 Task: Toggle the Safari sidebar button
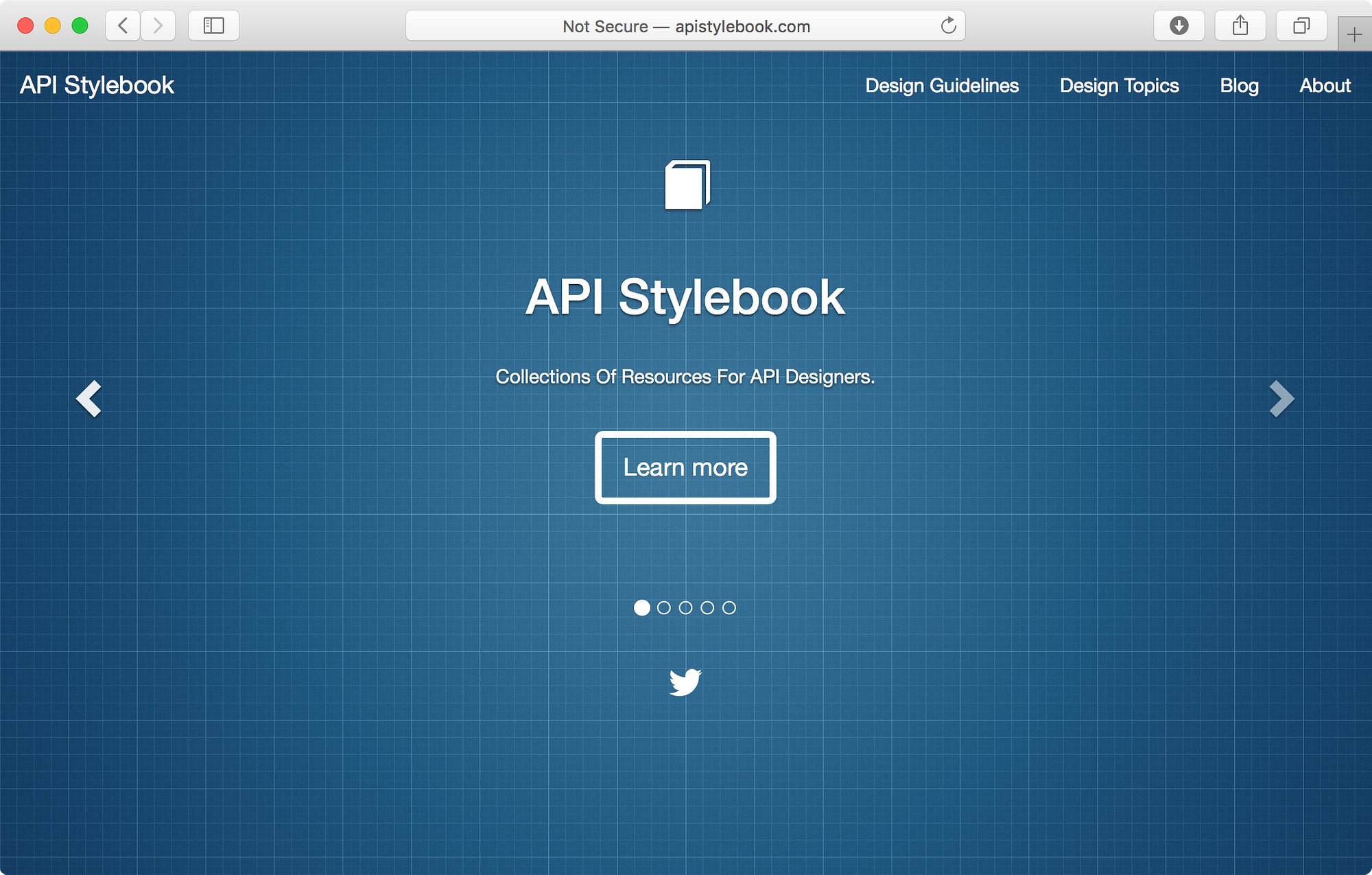point(213,26)
